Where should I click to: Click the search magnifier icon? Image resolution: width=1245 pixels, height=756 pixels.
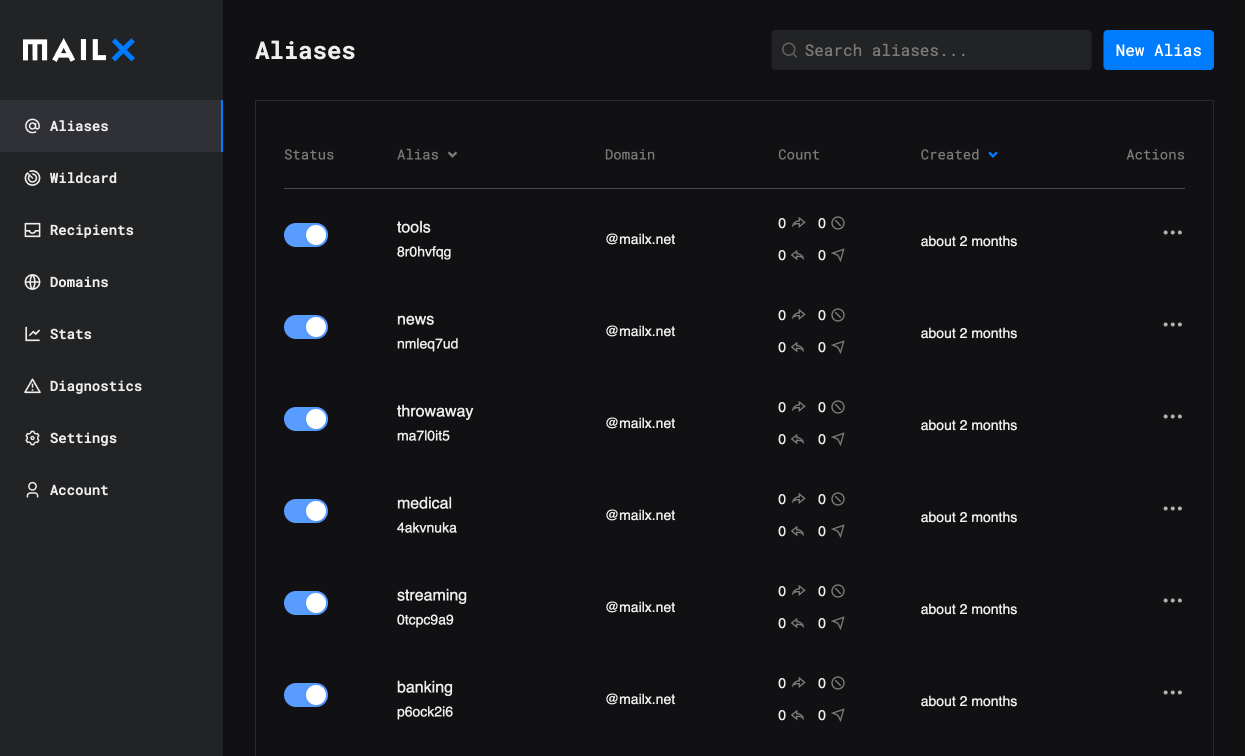789,50
